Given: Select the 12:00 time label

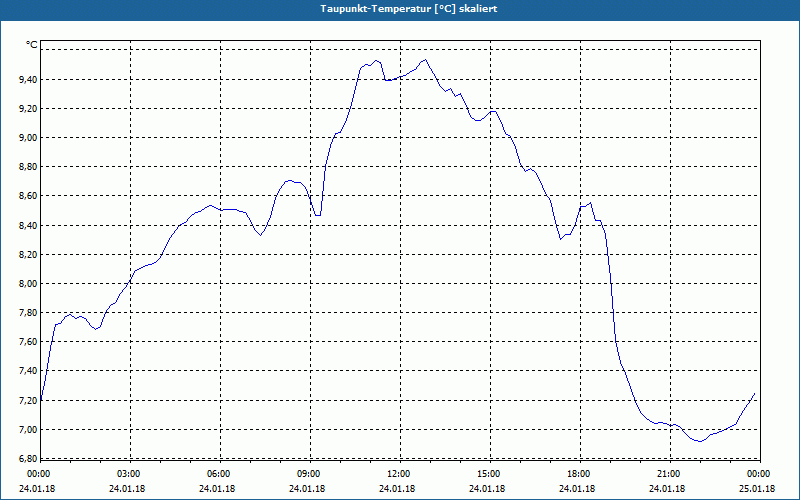Looking at the screenshot, I should pyautogui.click(x=399, y=474).
